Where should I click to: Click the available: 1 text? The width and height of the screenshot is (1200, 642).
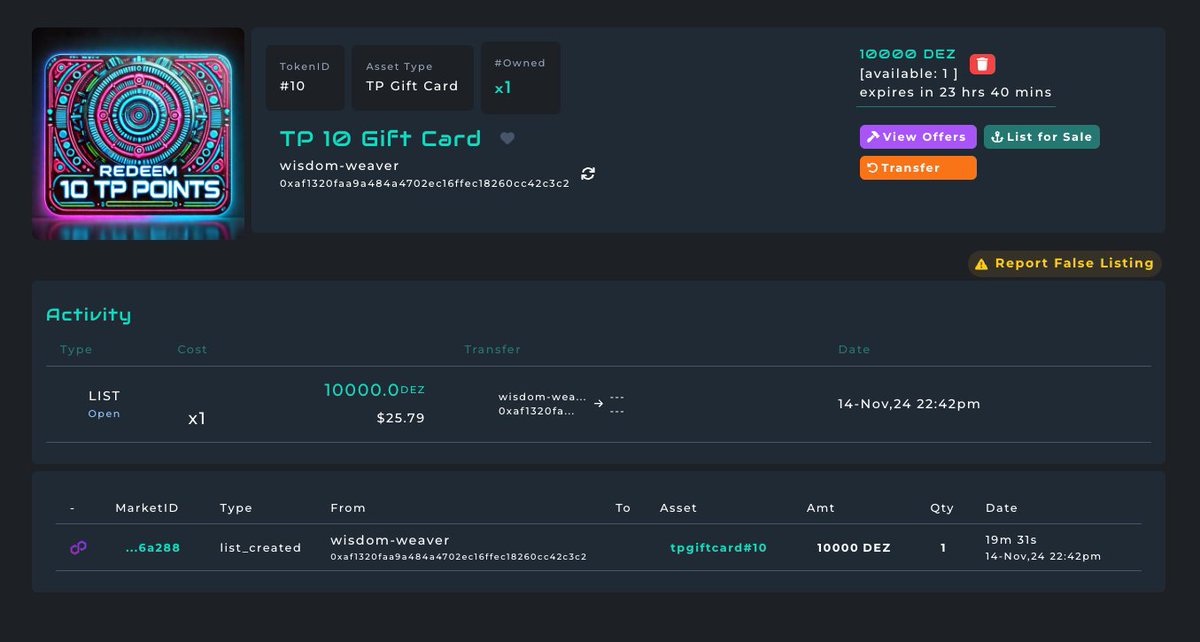point(908,73)
